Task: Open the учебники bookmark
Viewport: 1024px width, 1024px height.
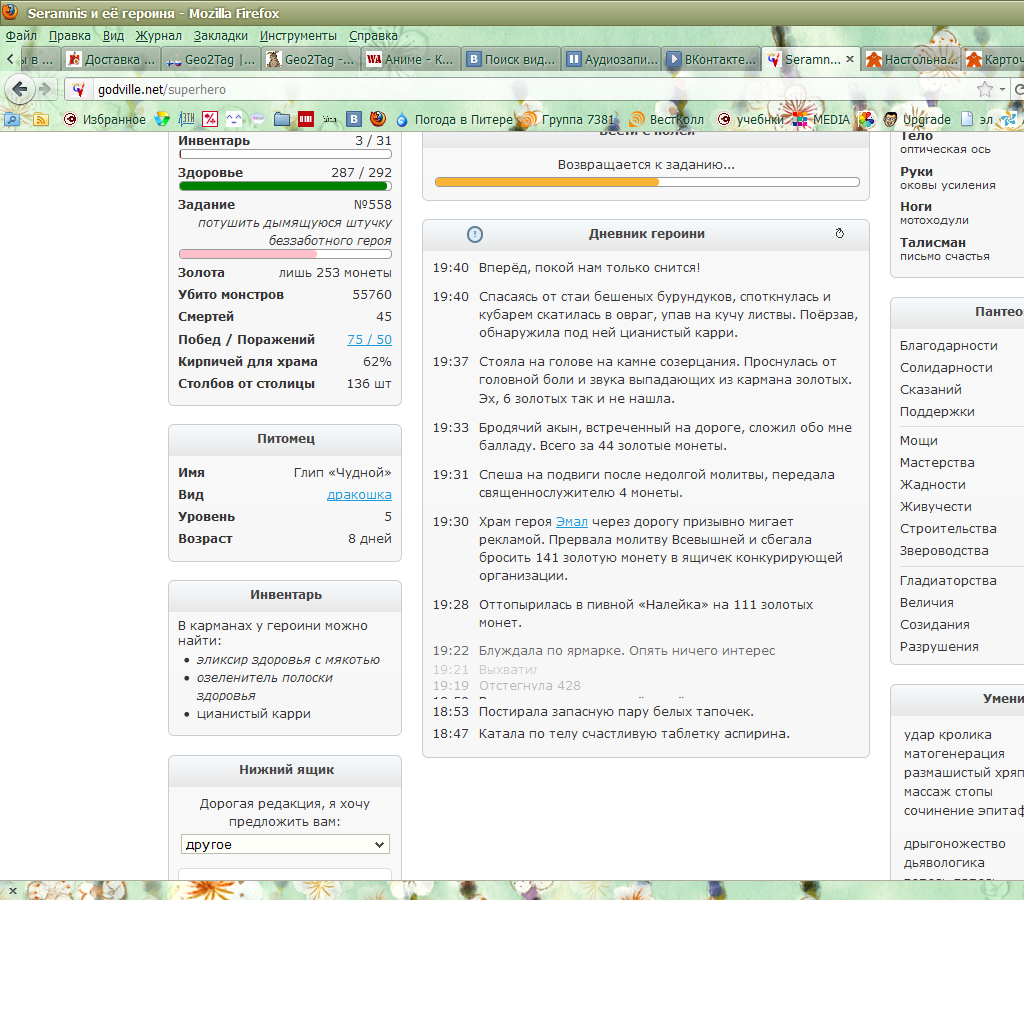Action: [750, 119]
